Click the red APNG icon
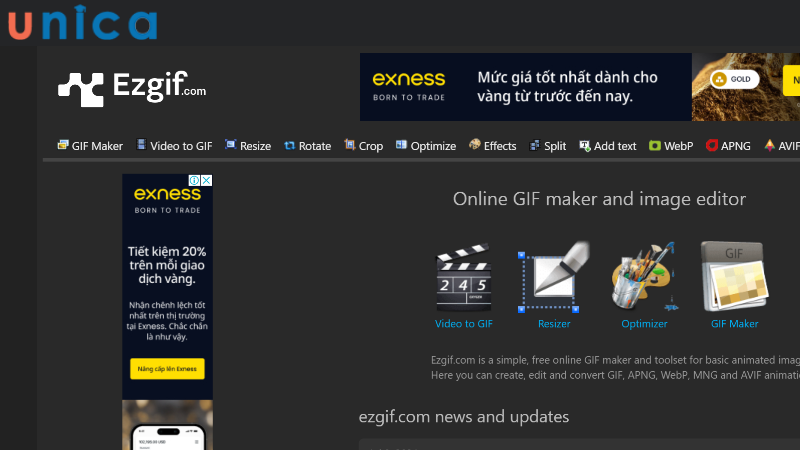This screenshot has height=450, width=800. pos(712,145)
